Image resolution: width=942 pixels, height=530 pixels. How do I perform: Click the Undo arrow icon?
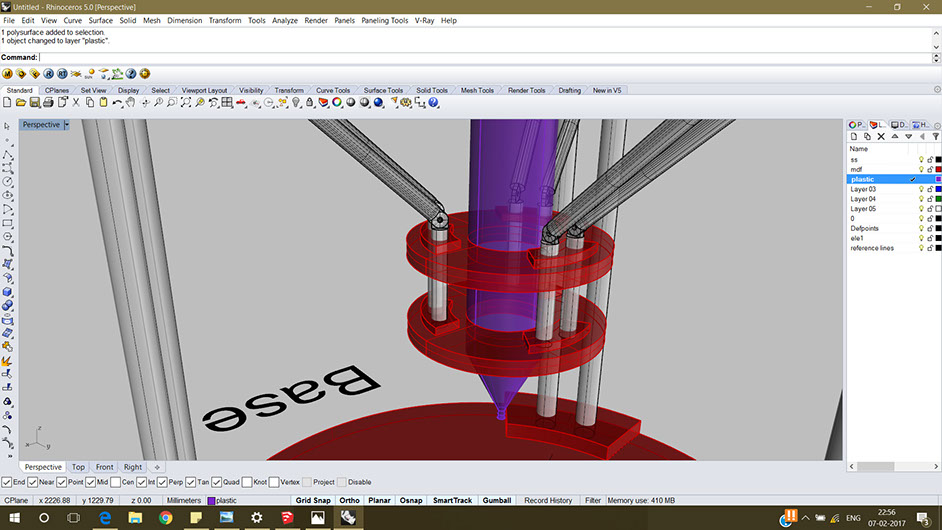(x=117, y=103)
